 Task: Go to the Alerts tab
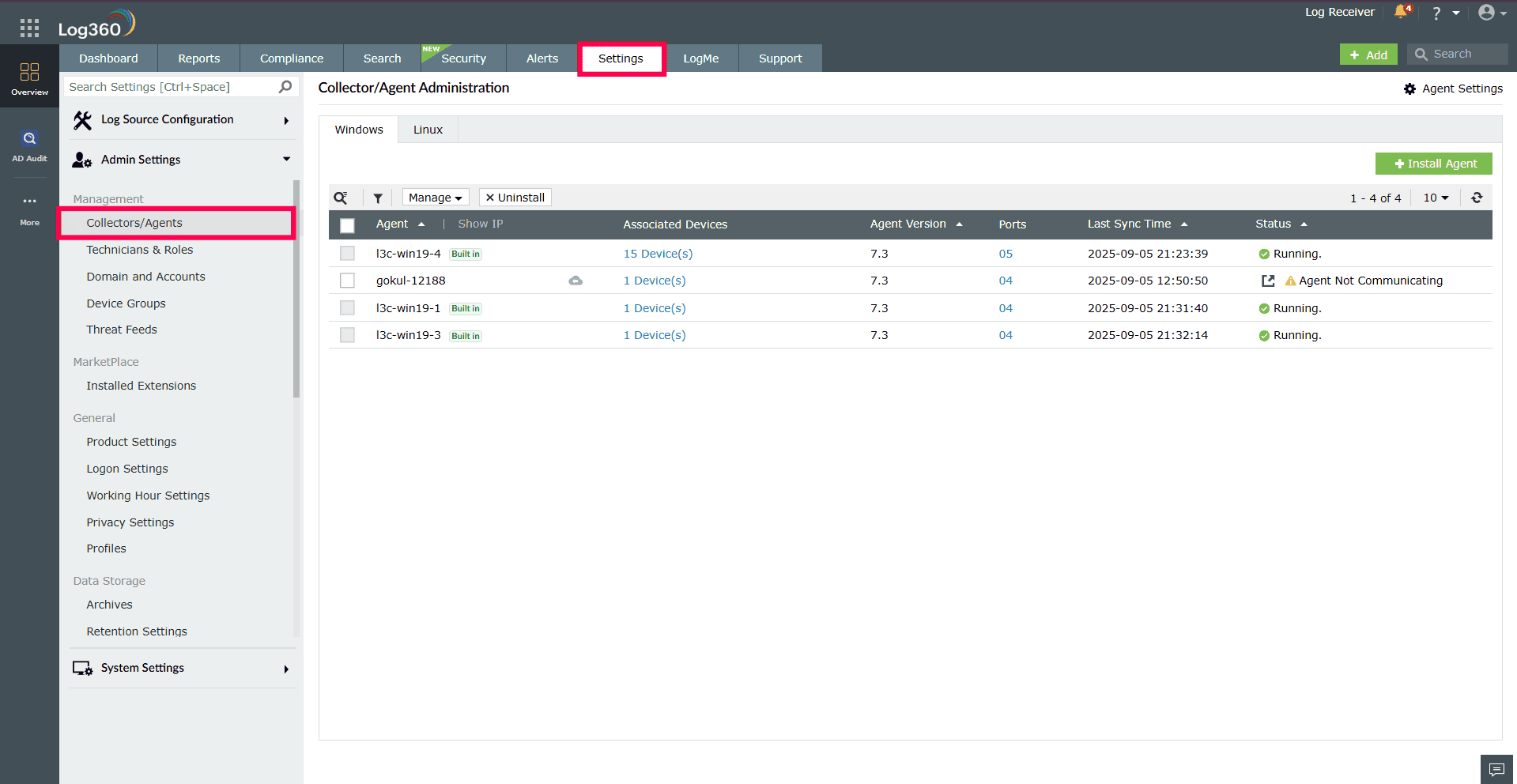click(x=542, y=58)
